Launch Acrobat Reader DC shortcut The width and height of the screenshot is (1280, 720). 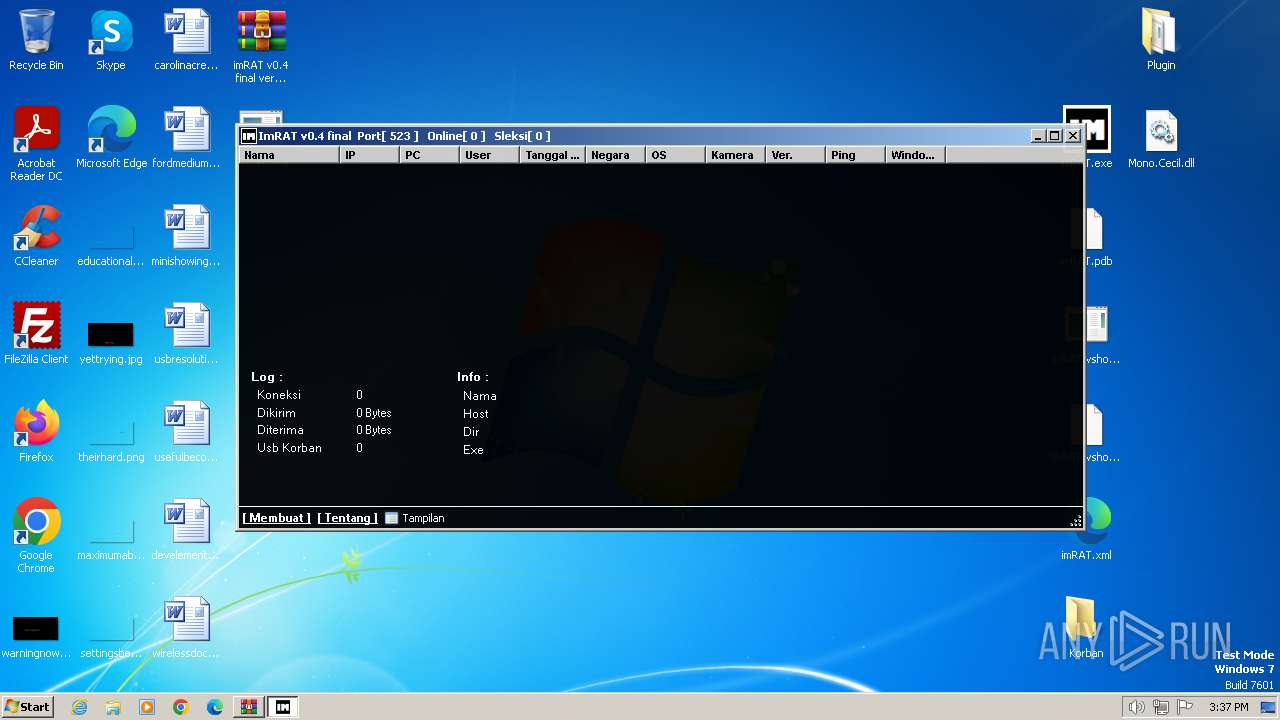[x=36, y=144]
